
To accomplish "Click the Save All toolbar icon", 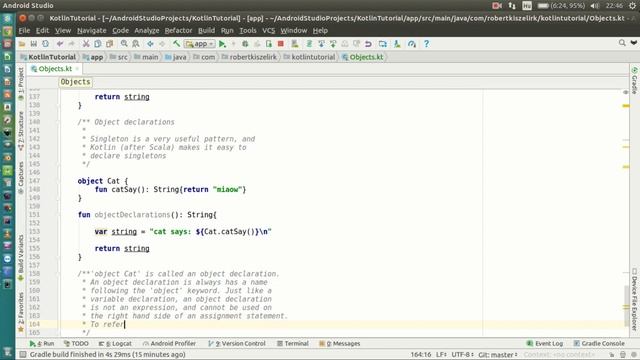I will point(33,44).
